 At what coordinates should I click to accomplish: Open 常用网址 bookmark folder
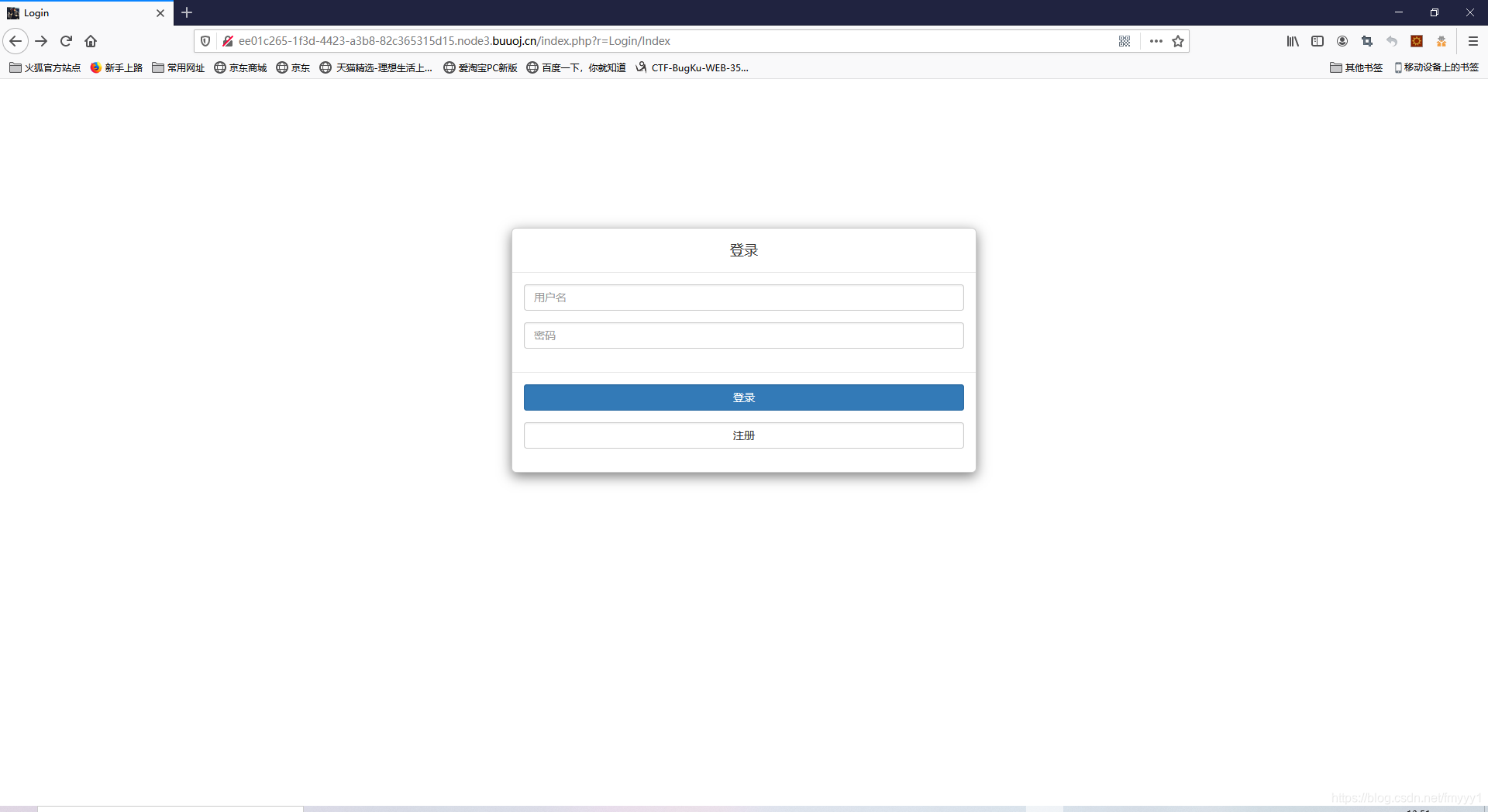tap(178, 67)
